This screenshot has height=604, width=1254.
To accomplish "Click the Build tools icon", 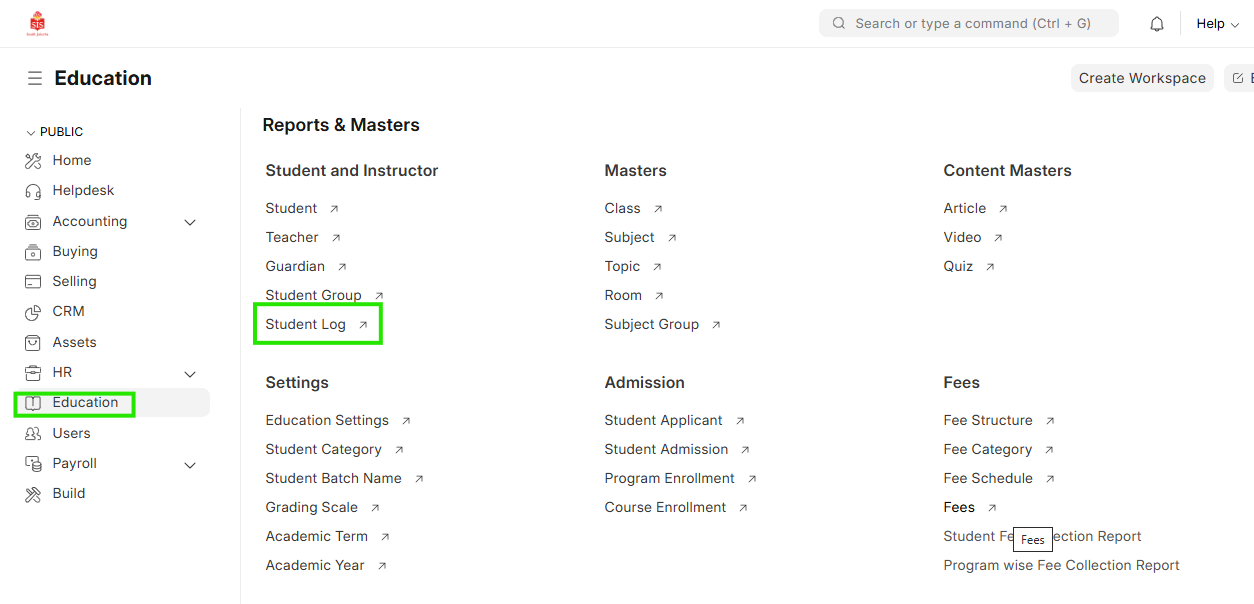I will 33,494.
